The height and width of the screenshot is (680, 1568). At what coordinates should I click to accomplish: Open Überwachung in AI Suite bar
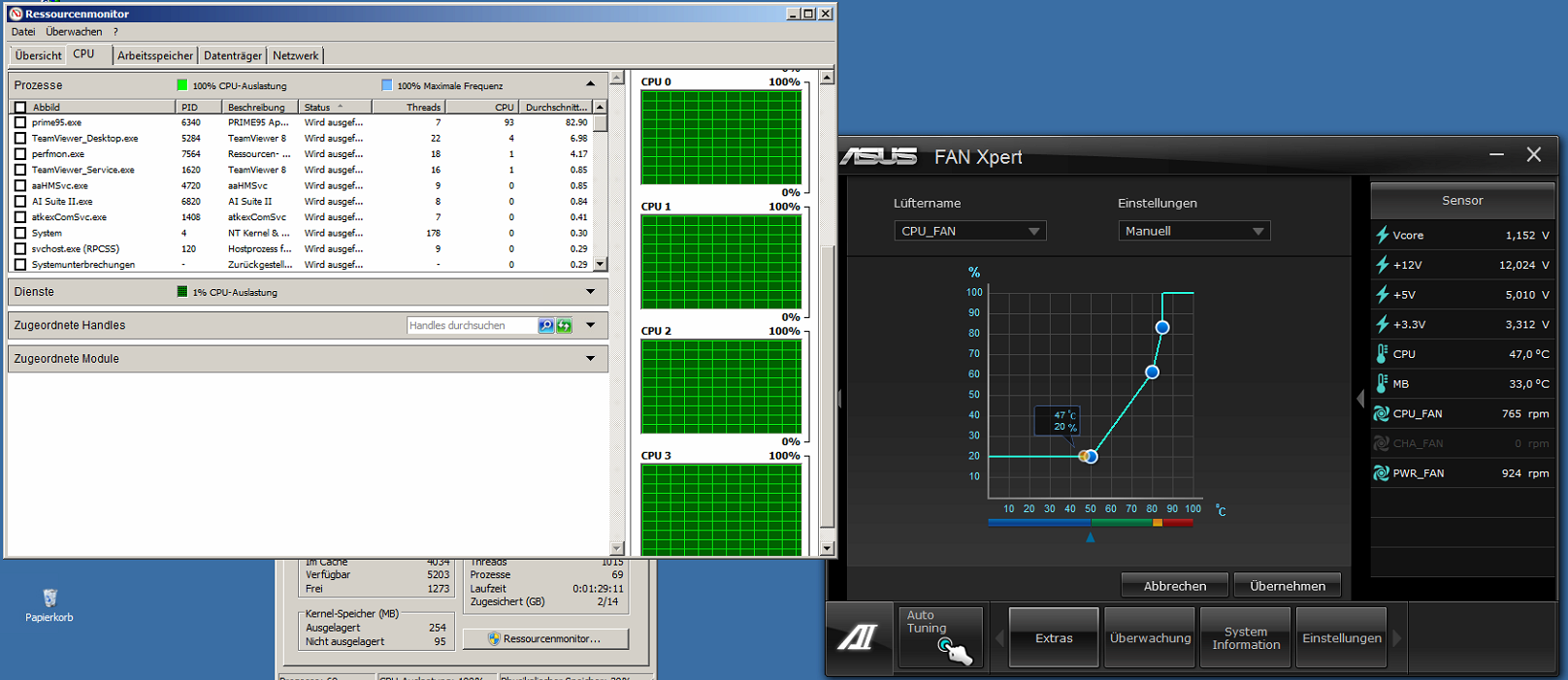click(1150, 637)
